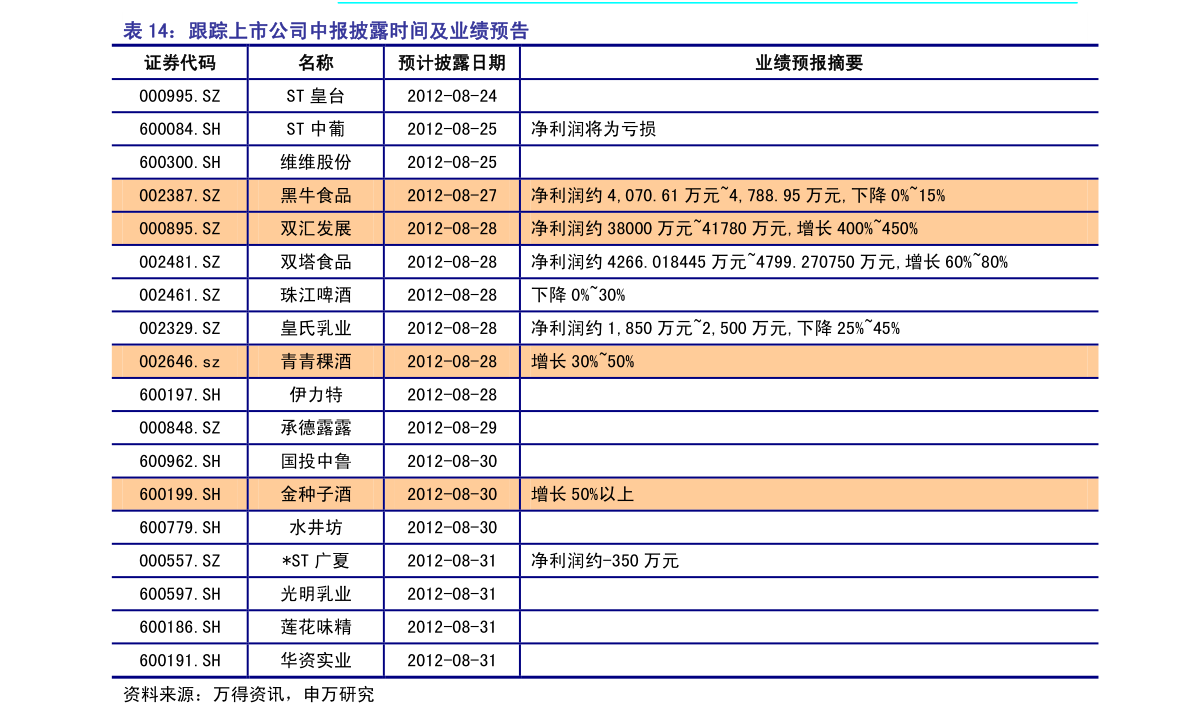Screen dimensions: 1191x723
Task: Click the column header '证券代码'
Action: 180,63
